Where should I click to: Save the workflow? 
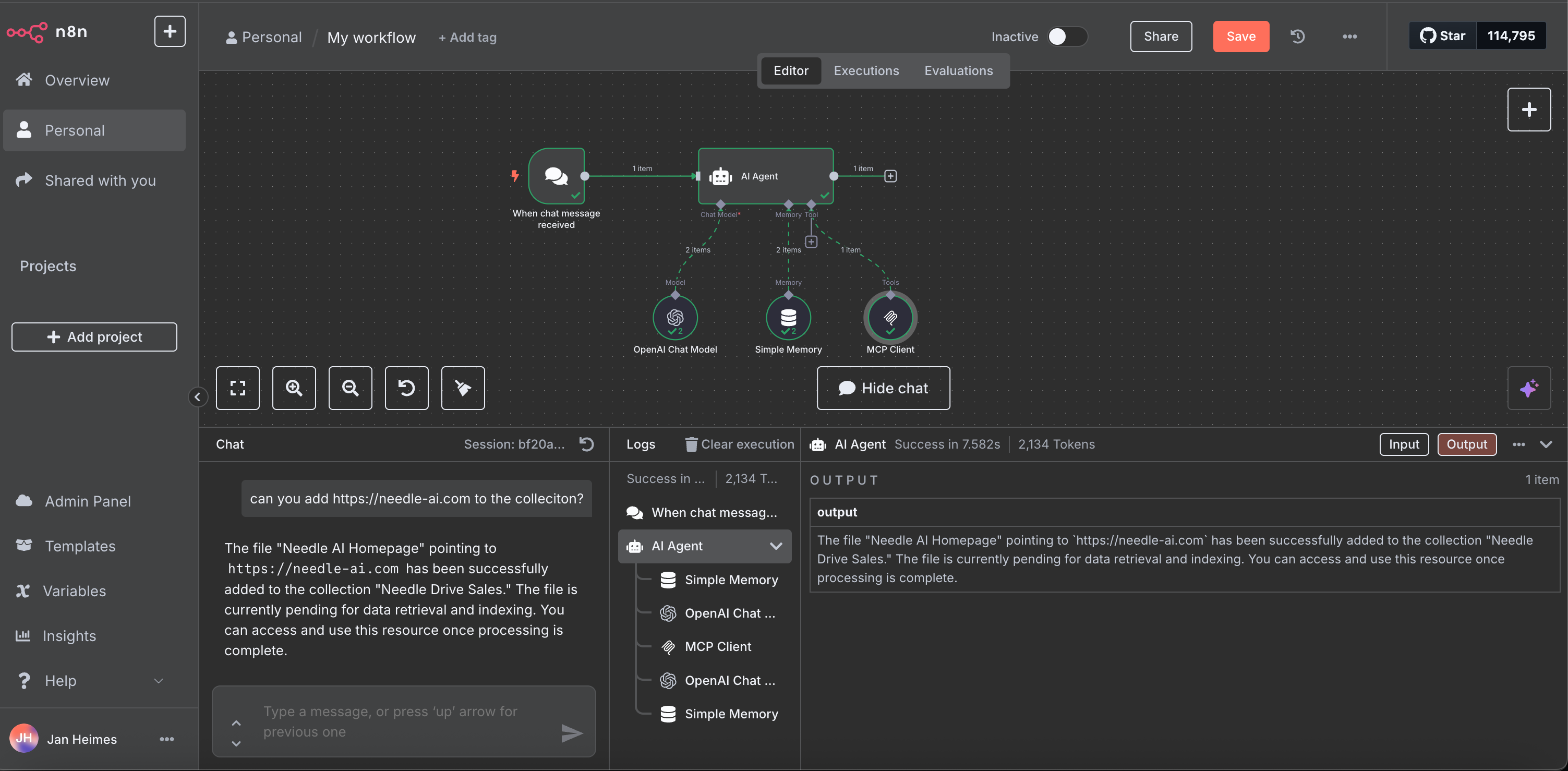click(1240, 37)
